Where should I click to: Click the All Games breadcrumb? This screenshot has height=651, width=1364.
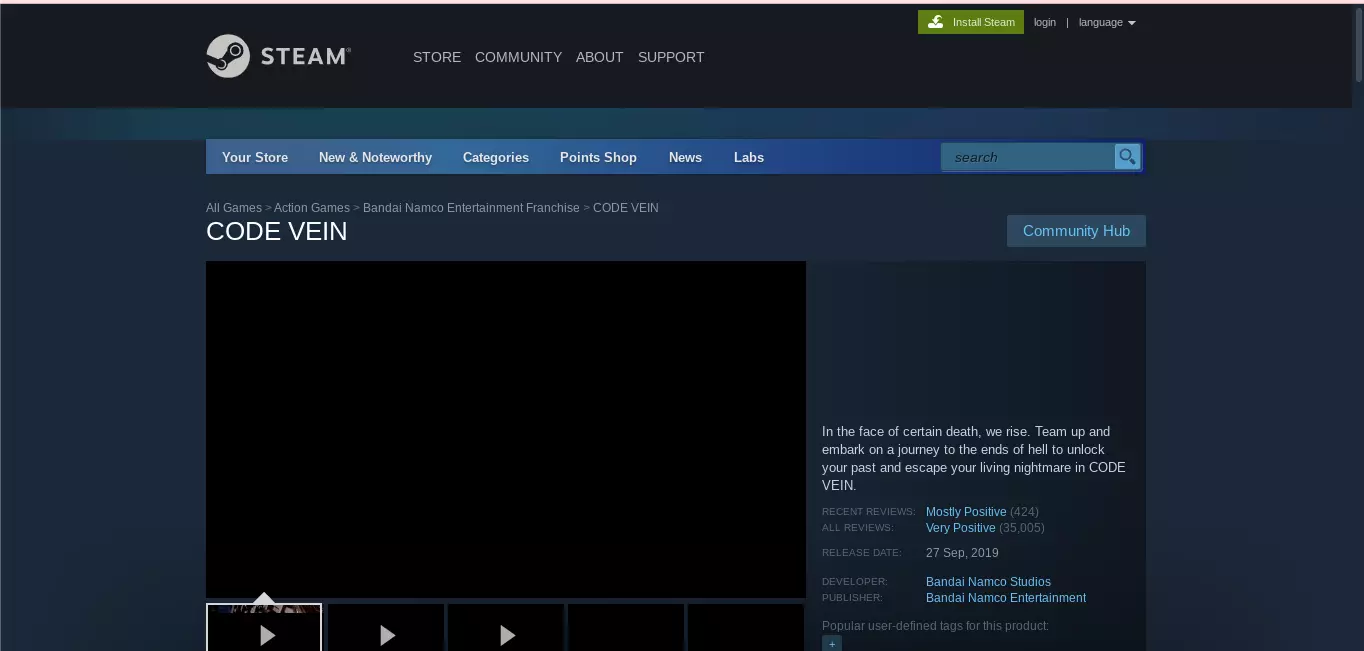click(x=234, y=208)
